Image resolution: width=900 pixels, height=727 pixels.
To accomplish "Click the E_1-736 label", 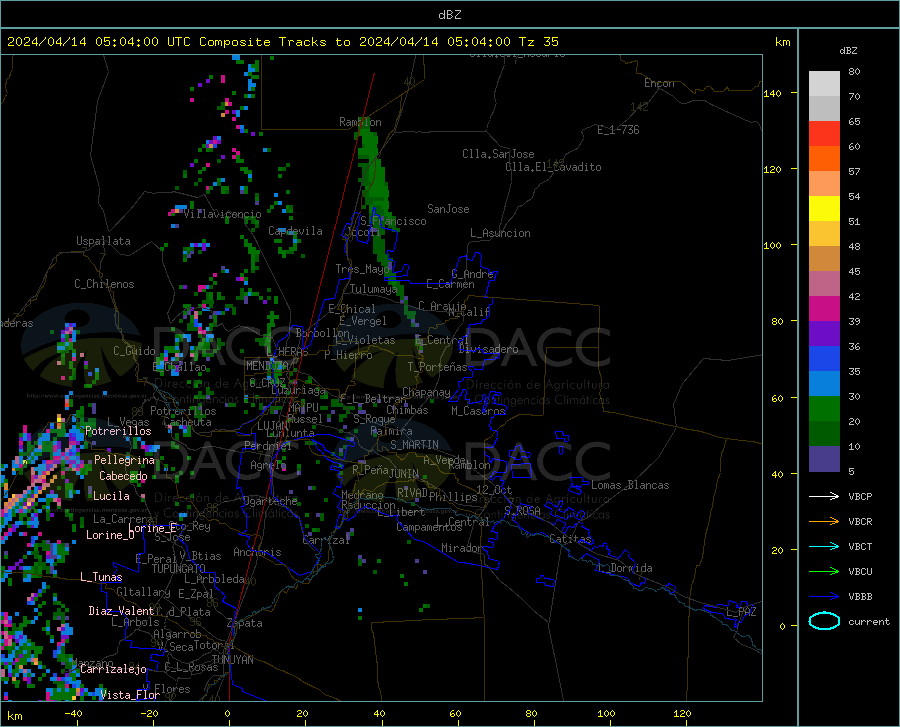I will pyautogui.click(x=618, y=130).
